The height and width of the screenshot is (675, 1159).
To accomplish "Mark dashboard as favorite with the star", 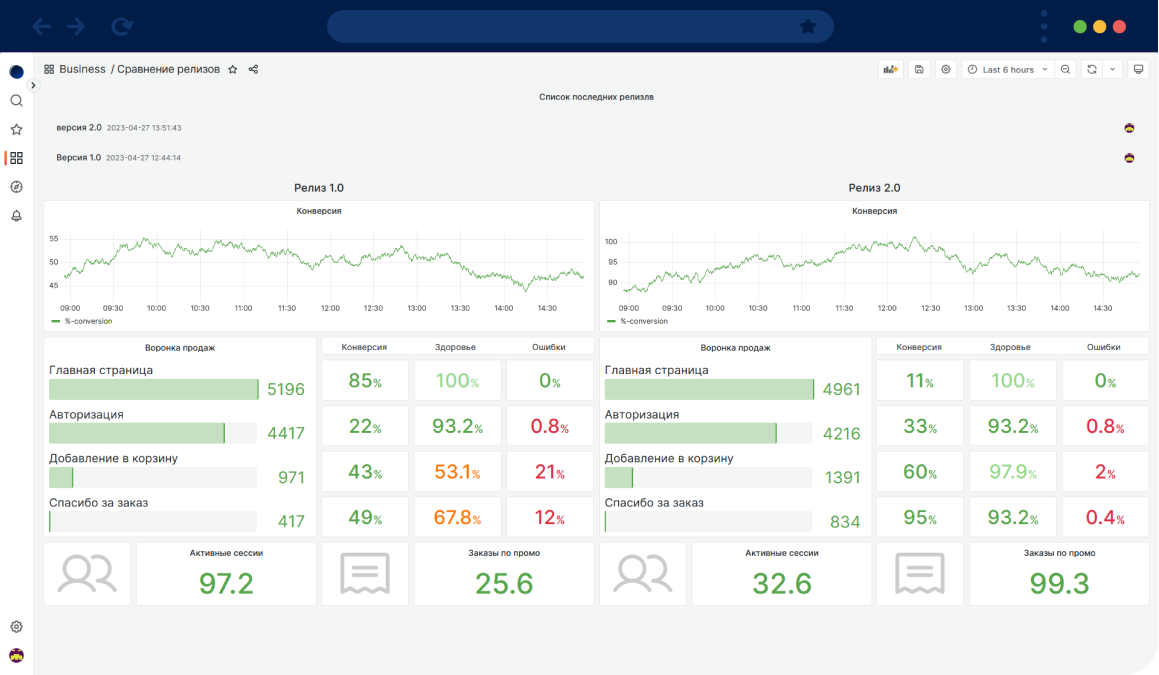I will tap(232, 69).
